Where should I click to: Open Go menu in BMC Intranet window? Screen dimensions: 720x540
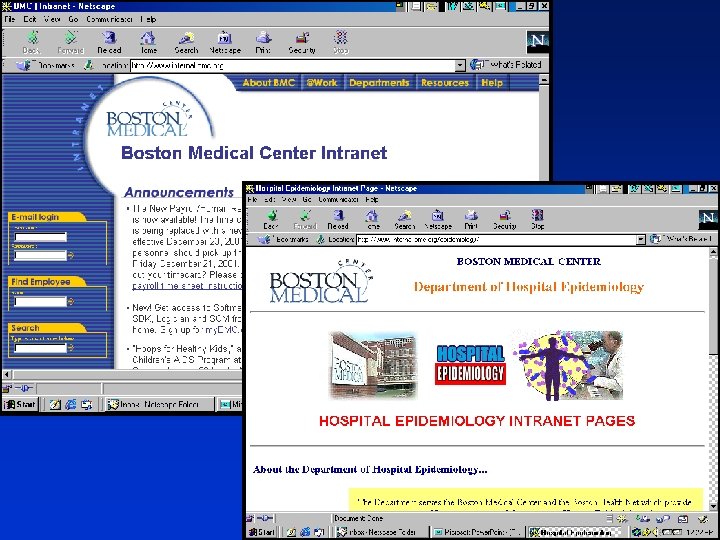click(x=73, y=19)
